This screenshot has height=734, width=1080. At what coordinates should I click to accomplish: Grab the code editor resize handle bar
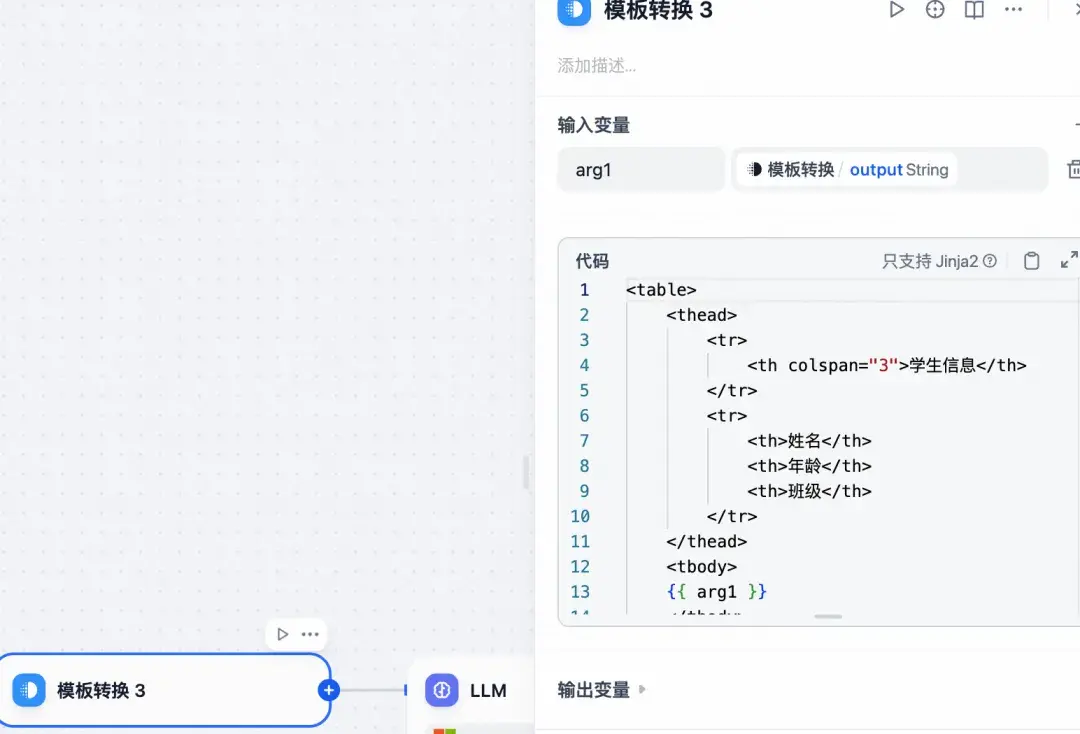coord(828,617)
